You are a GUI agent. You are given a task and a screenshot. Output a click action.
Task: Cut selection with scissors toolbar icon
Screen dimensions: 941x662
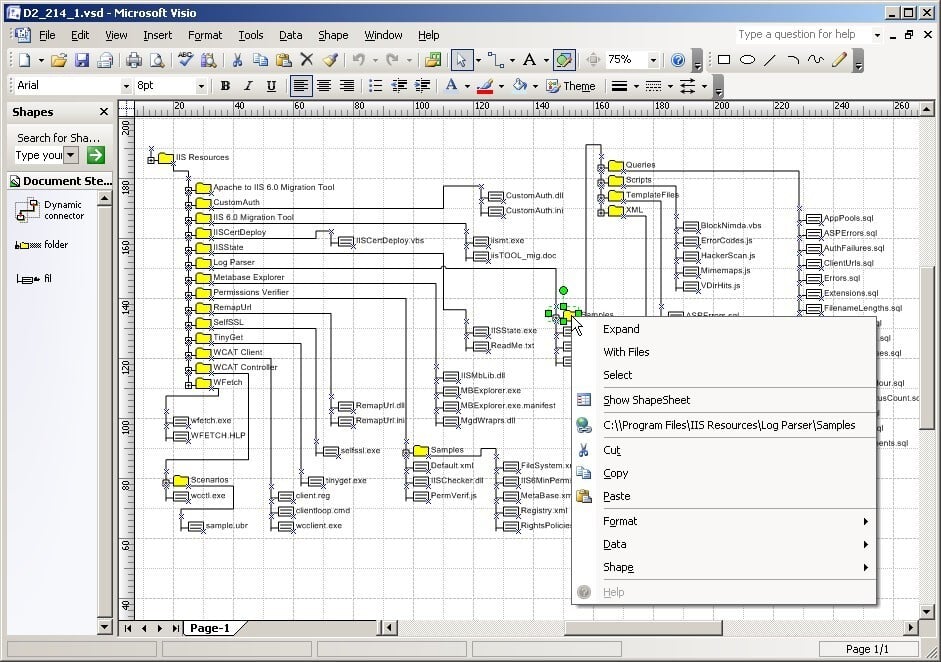pyautogui.click(x=237, y=60)
